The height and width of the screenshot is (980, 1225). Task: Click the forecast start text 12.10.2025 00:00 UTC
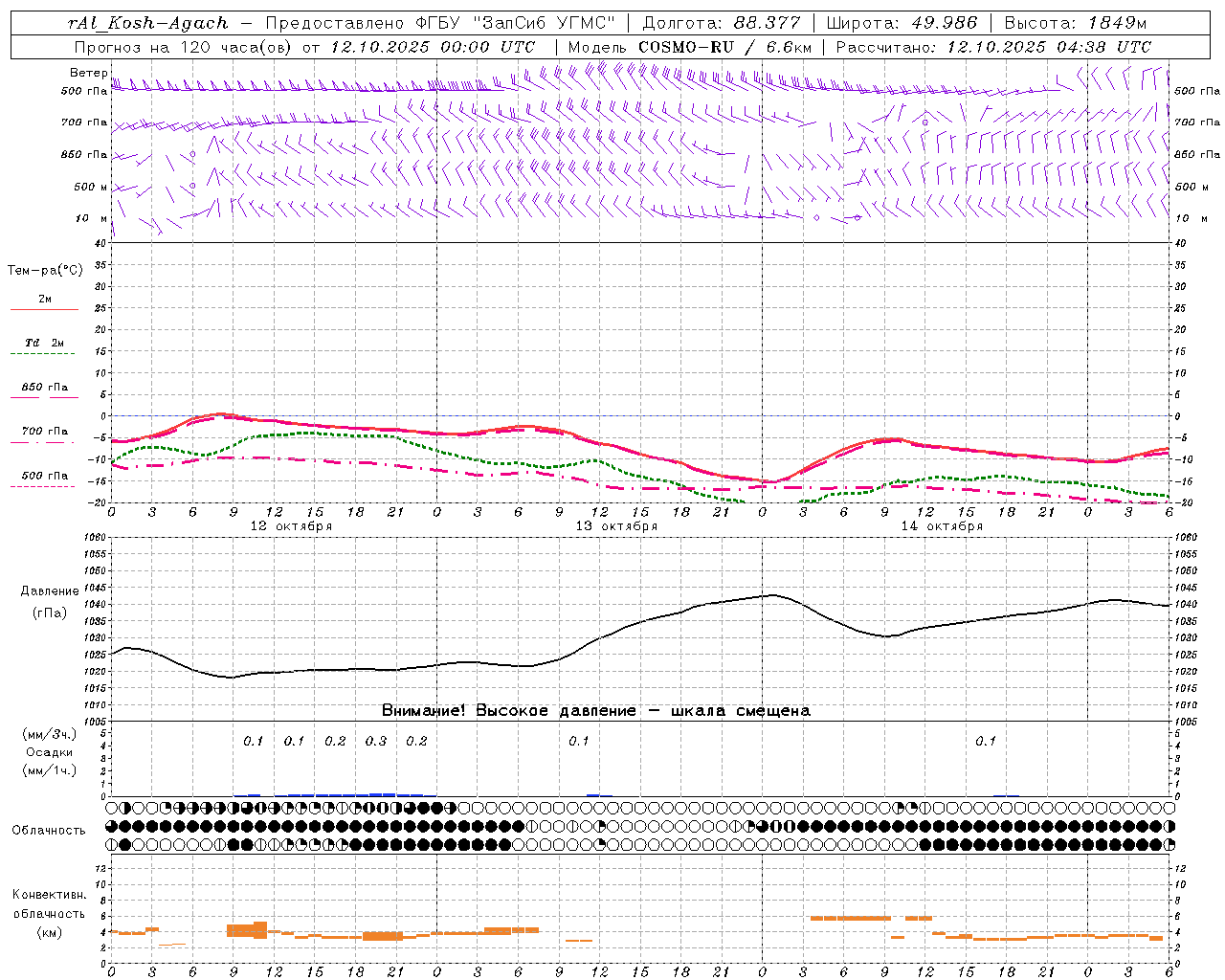pos(433,47)
